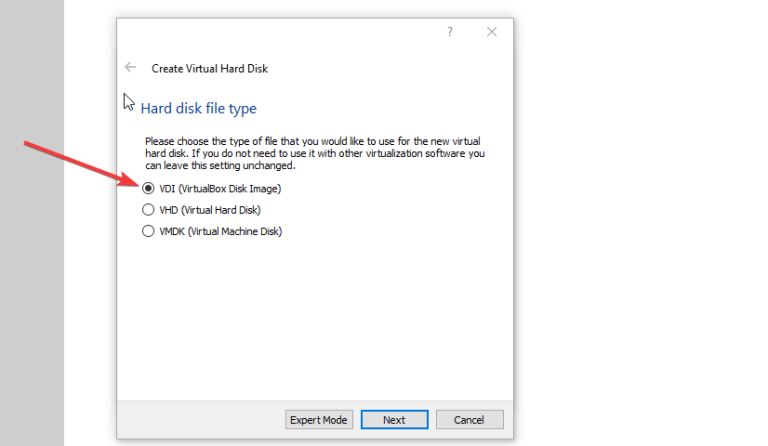Click the gray sidebar strip on the left
768x446 pixels.
point(32,223)
